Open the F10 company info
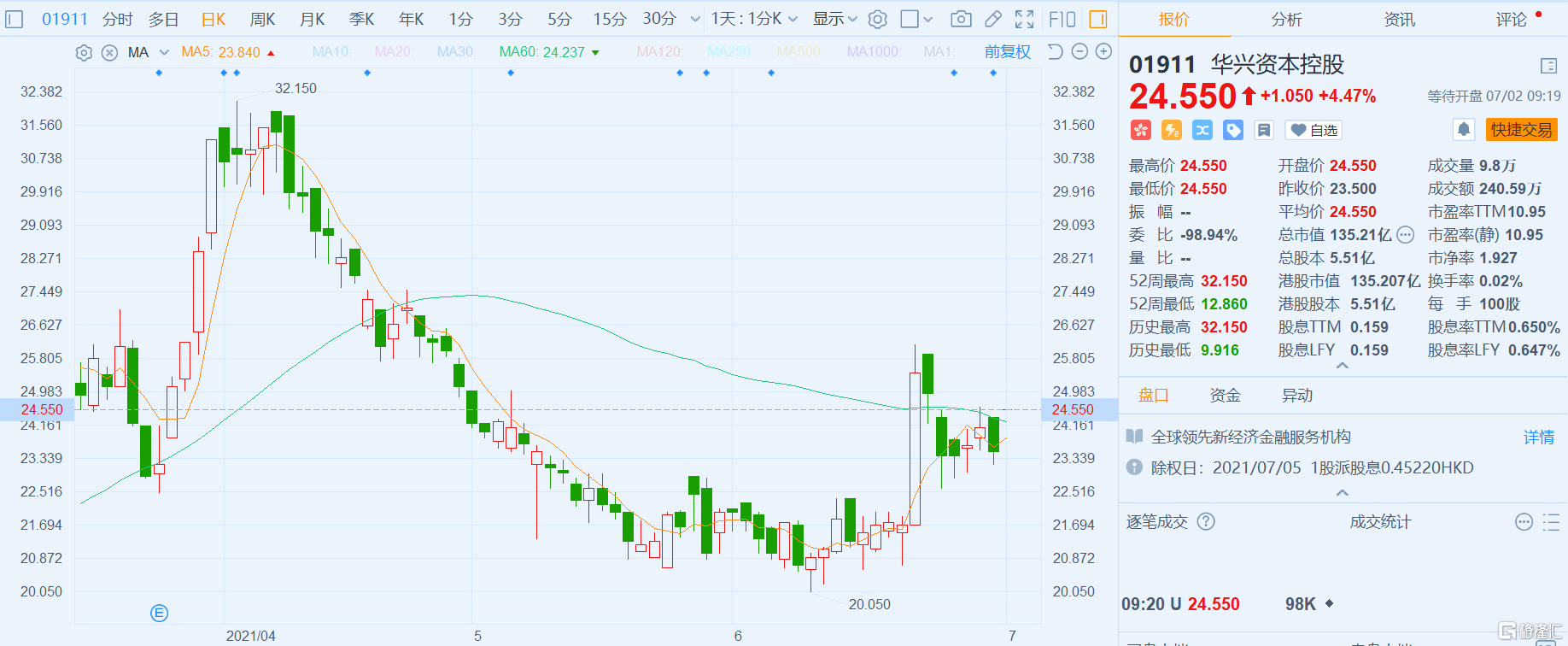Screen dimensions: 1568x646 coord(1062,19)
